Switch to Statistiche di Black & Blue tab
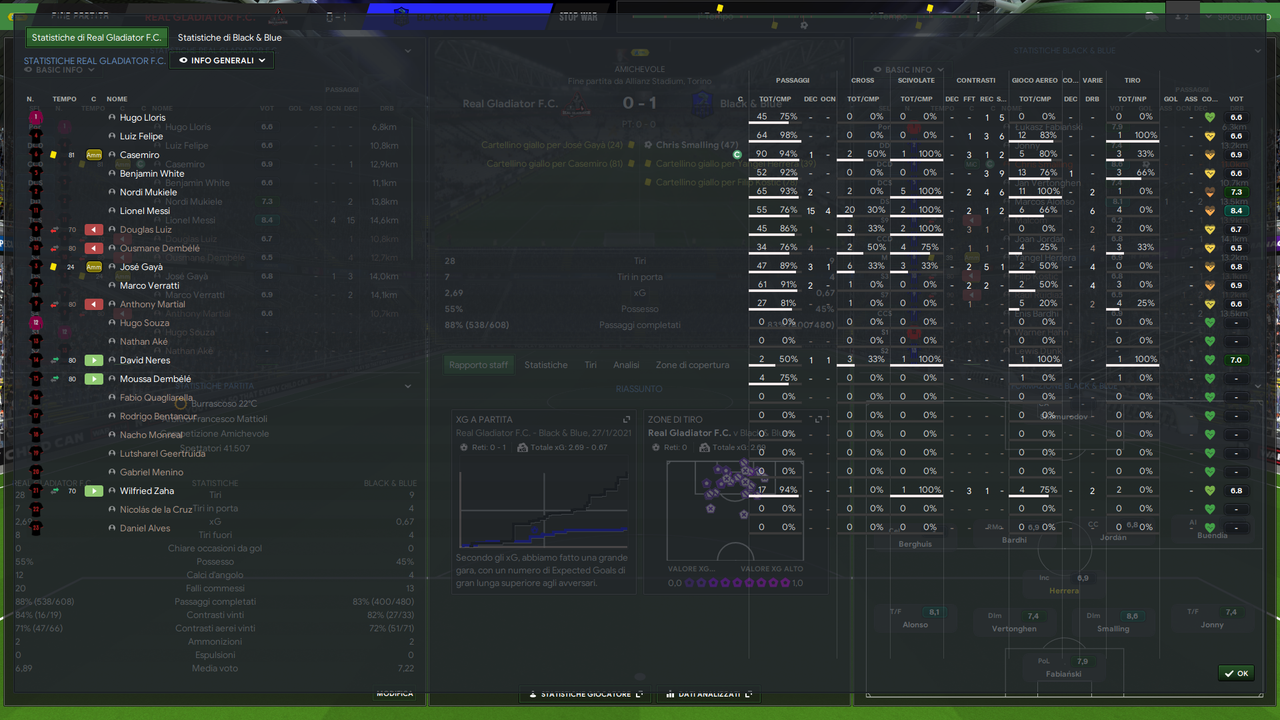1280x720 pixels. pyautogui.click(x=230, y=38)
